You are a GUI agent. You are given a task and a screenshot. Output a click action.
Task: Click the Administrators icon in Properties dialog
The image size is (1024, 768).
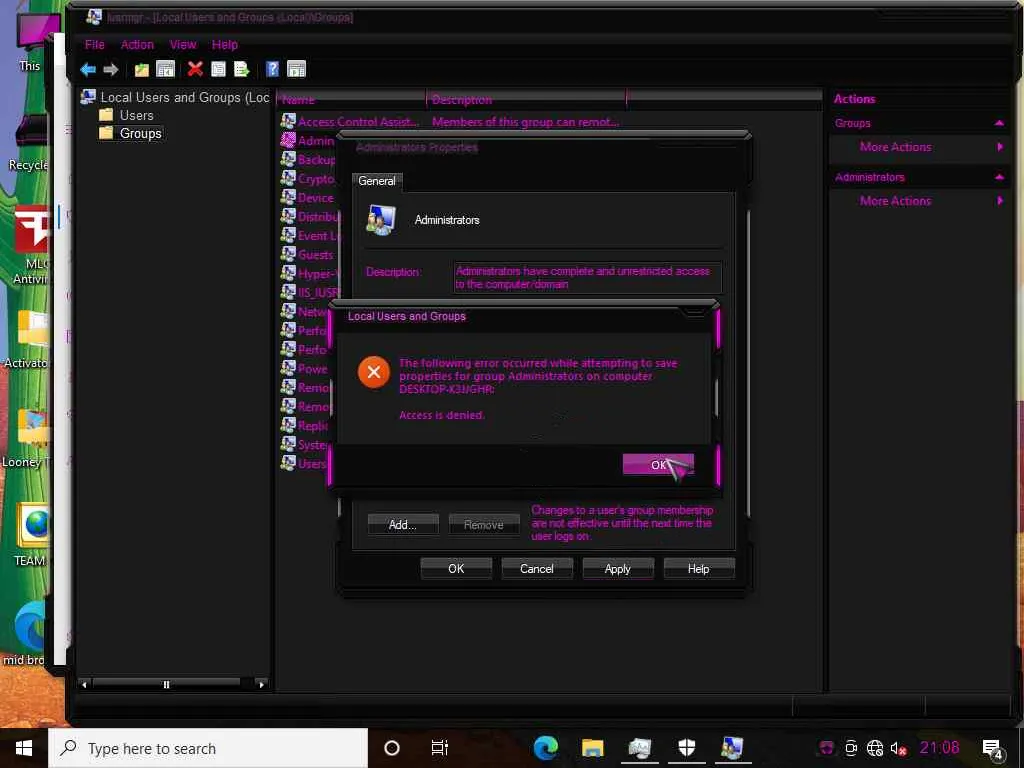pos(381,220)
